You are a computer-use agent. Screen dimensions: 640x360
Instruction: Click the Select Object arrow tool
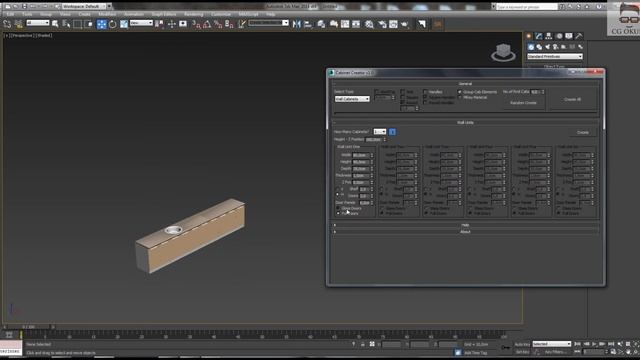(55, 24)
